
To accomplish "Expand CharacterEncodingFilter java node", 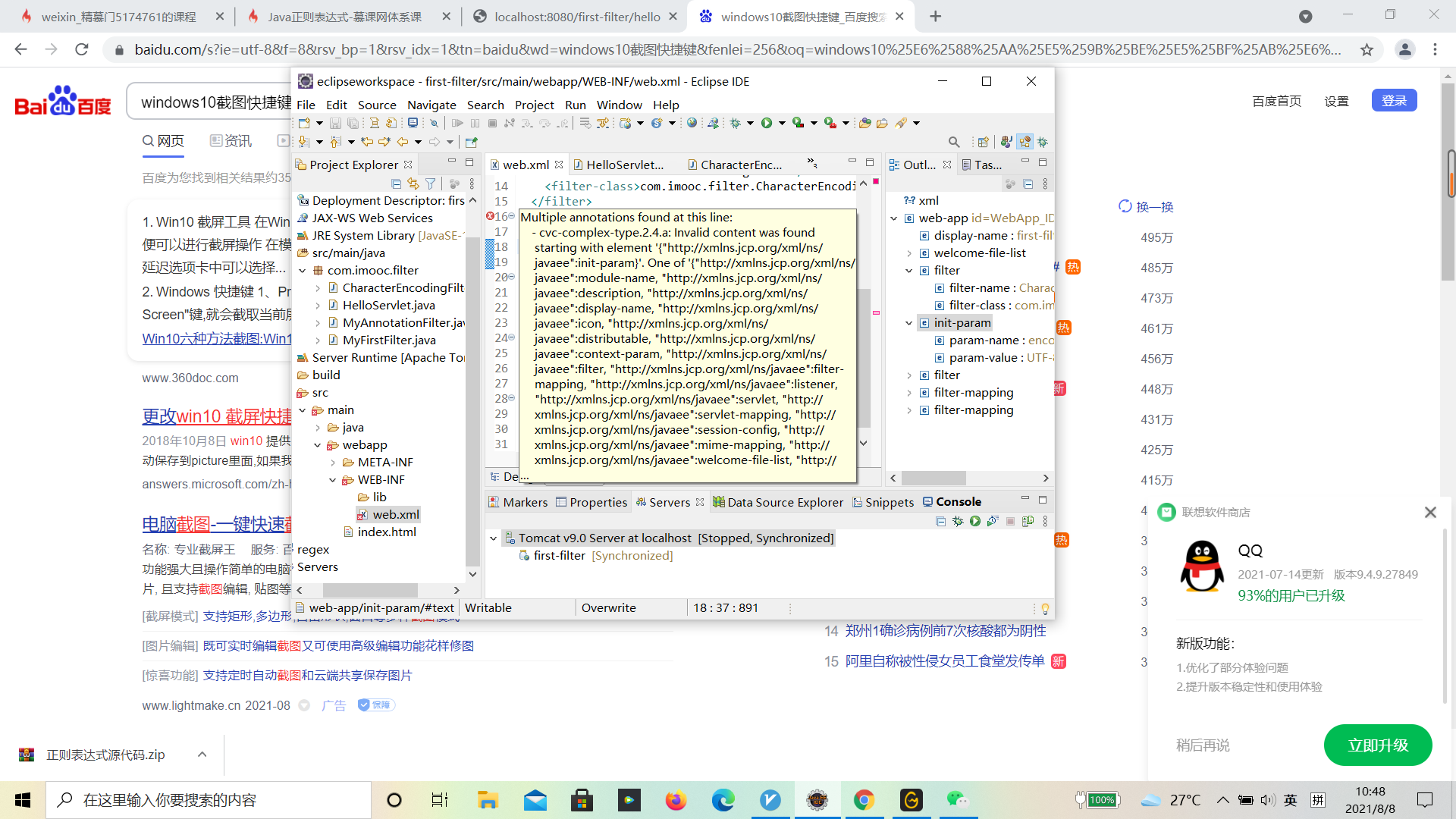I will click(x=318, y=288).
